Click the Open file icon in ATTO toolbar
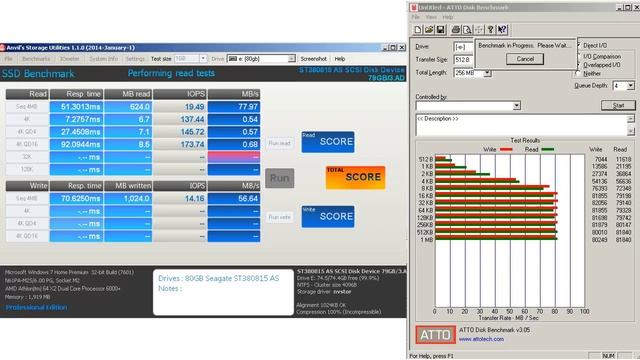640x360 pixels. [x=429, y=29]
